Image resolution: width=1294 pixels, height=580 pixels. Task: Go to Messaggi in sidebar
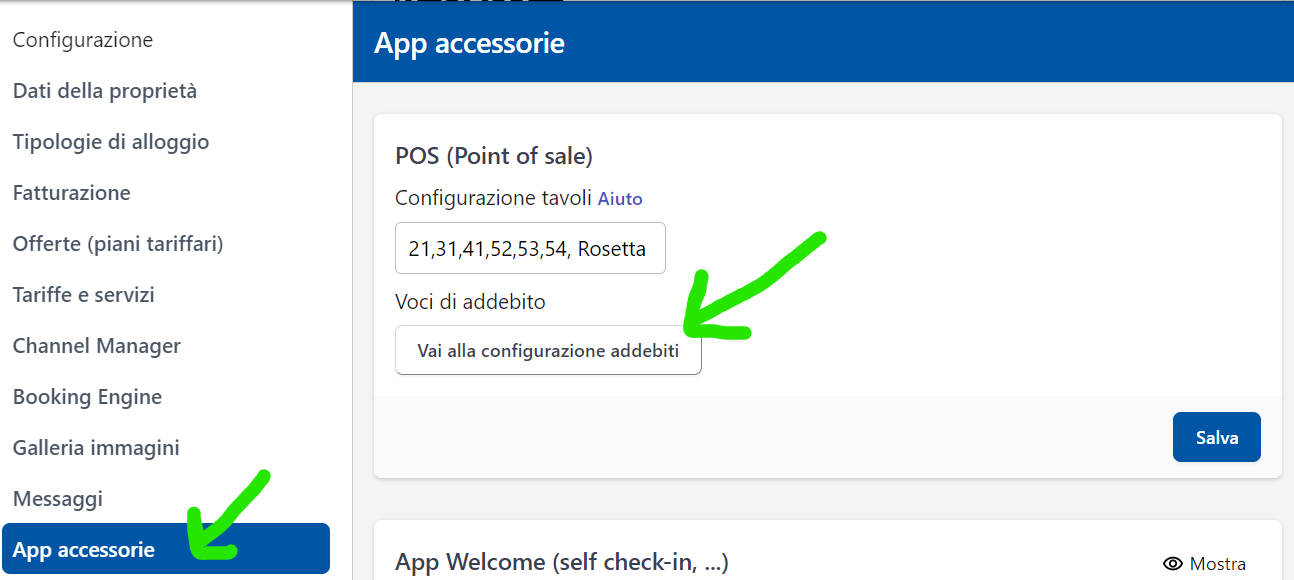(58, 499)
